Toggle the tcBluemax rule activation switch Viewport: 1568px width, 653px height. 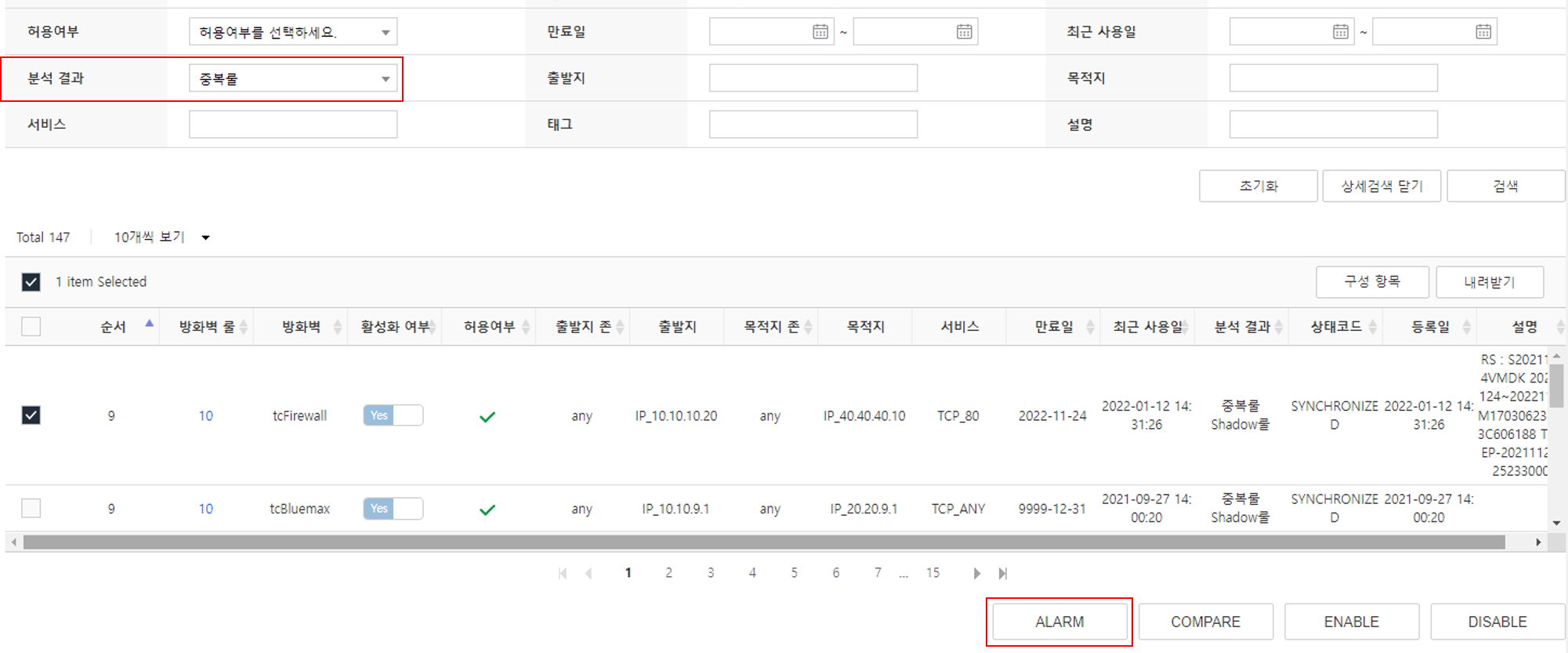point(393,509)
